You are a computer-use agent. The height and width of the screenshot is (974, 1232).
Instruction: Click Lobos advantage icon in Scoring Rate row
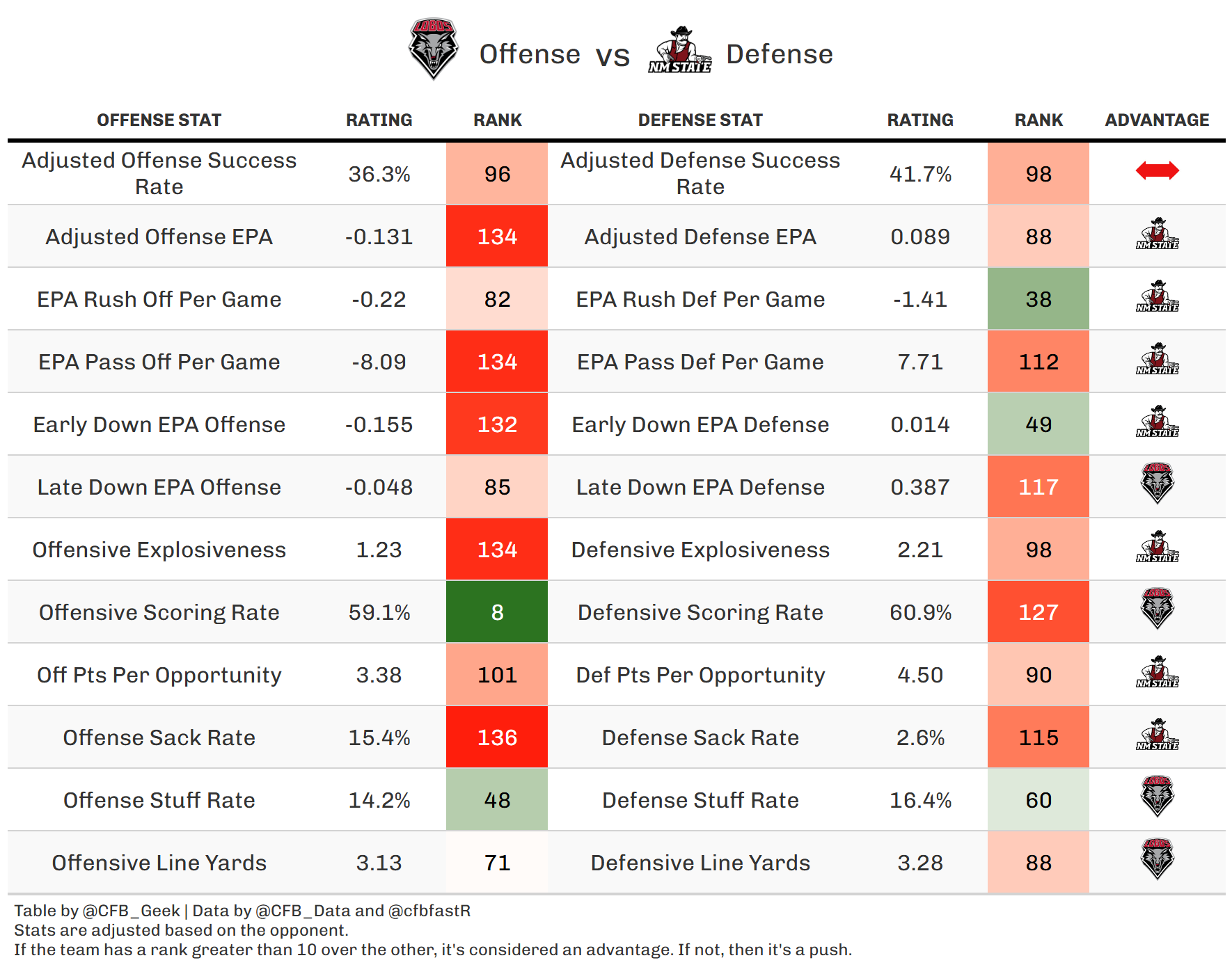(x=1157, y=609)
